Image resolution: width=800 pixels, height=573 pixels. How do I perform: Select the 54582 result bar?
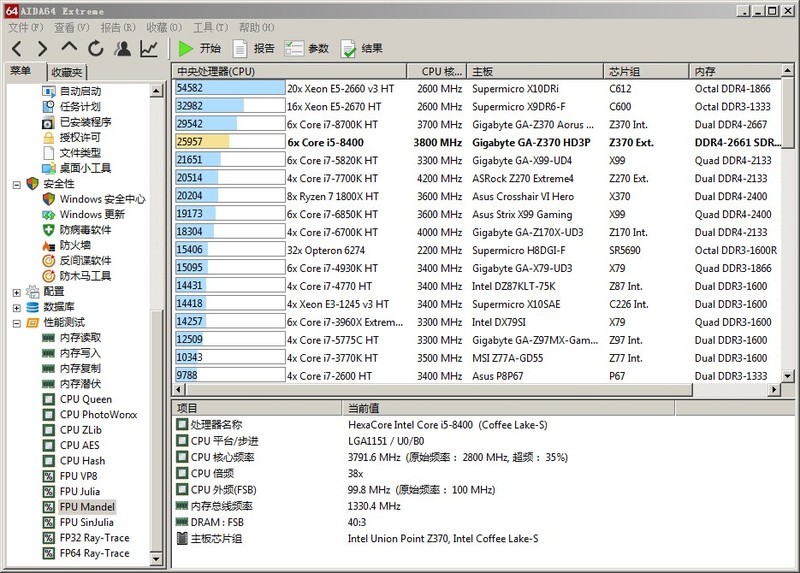point(230,88)
